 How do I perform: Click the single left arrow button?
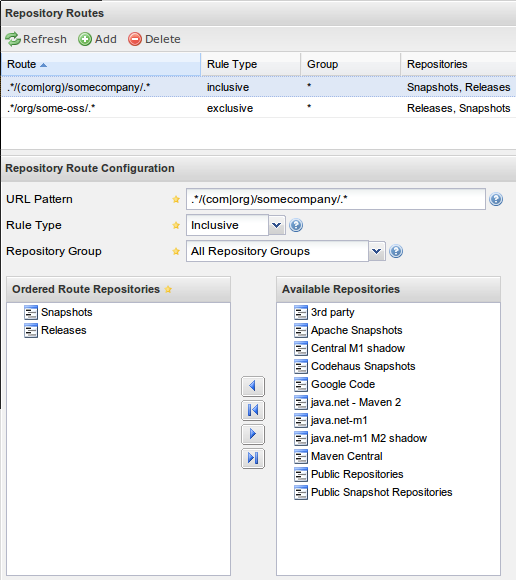[x=253, y=387]
